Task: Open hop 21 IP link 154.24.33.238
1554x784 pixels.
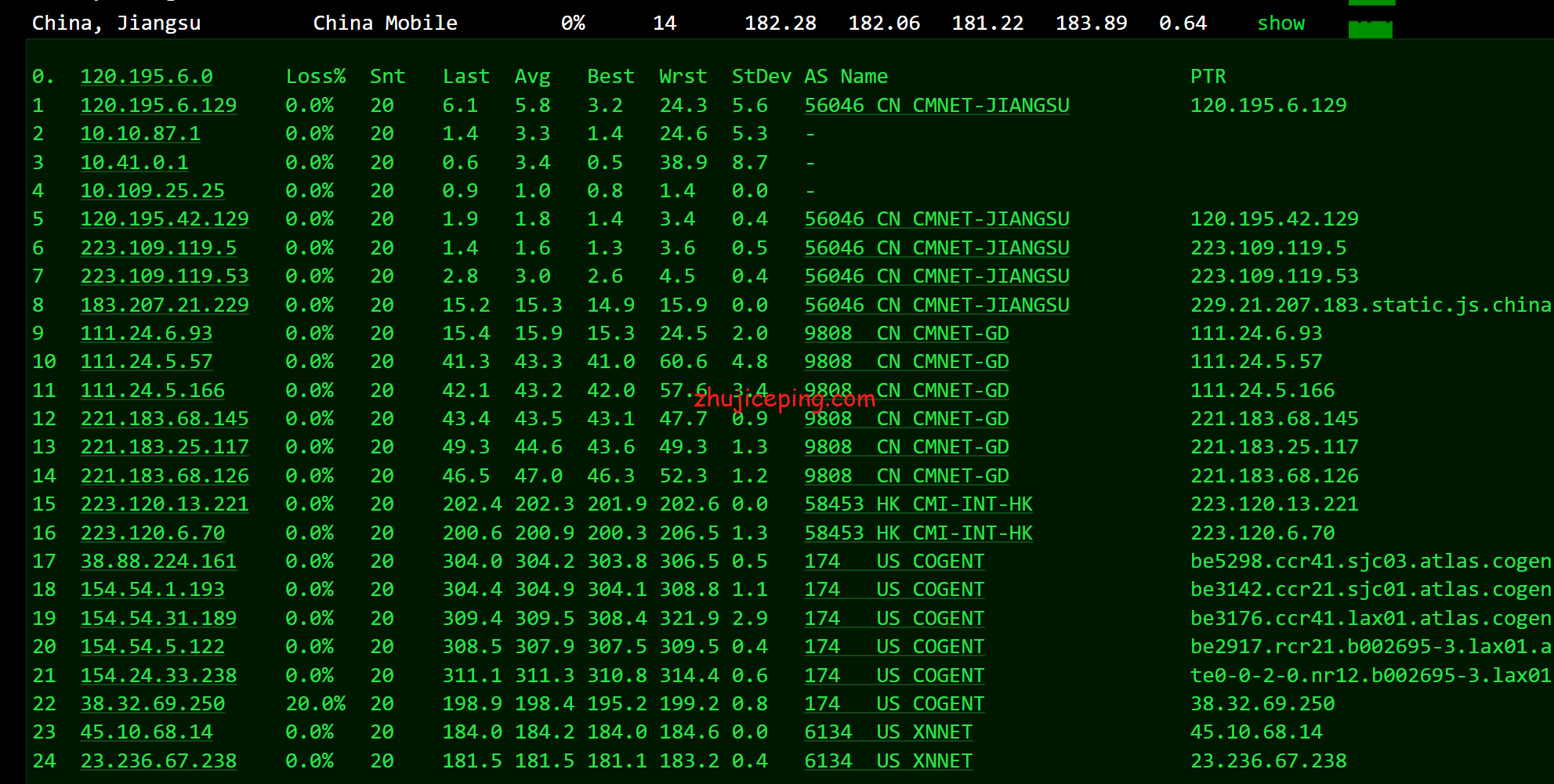Action: tap(158, 676)
